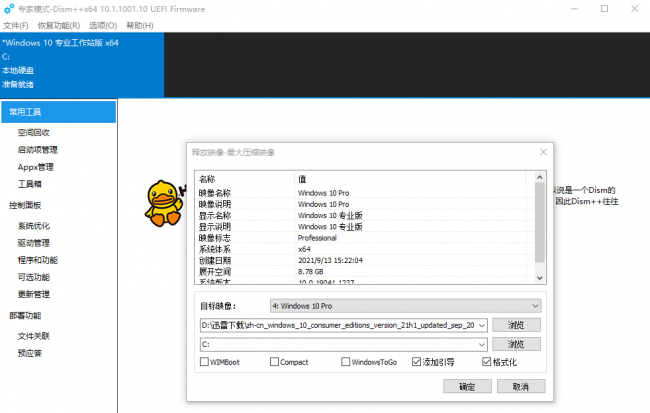Expand the C: target path dropdown

click(x=482, y=345)
